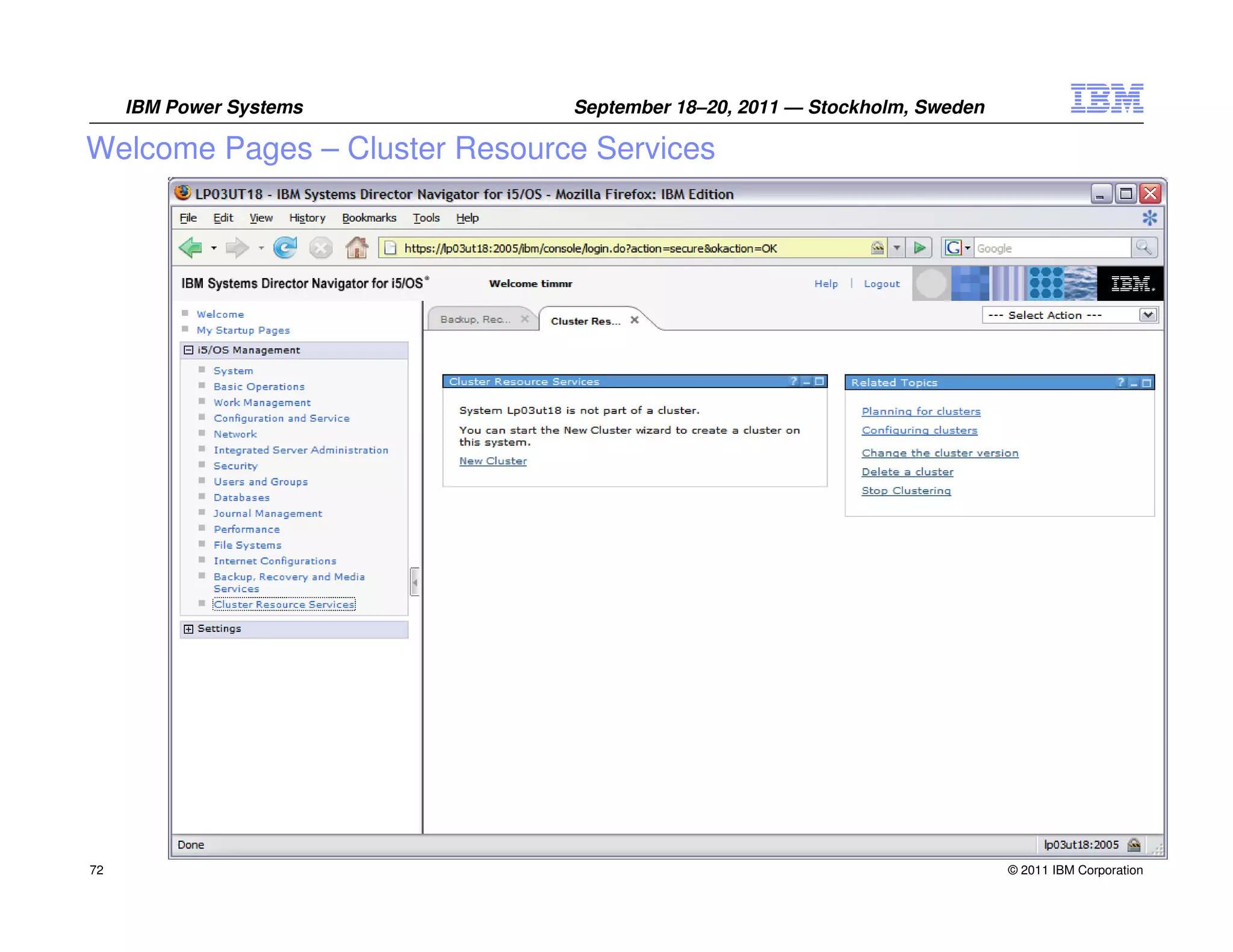Open the History menu
The width and height of the screenshot is (1233, 952).
click(307, 218)
